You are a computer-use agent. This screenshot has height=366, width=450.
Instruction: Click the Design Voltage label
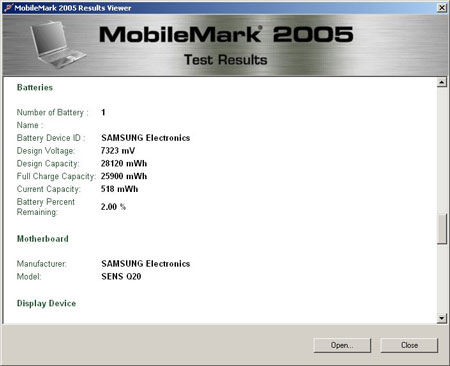click(x=46, y=151)
